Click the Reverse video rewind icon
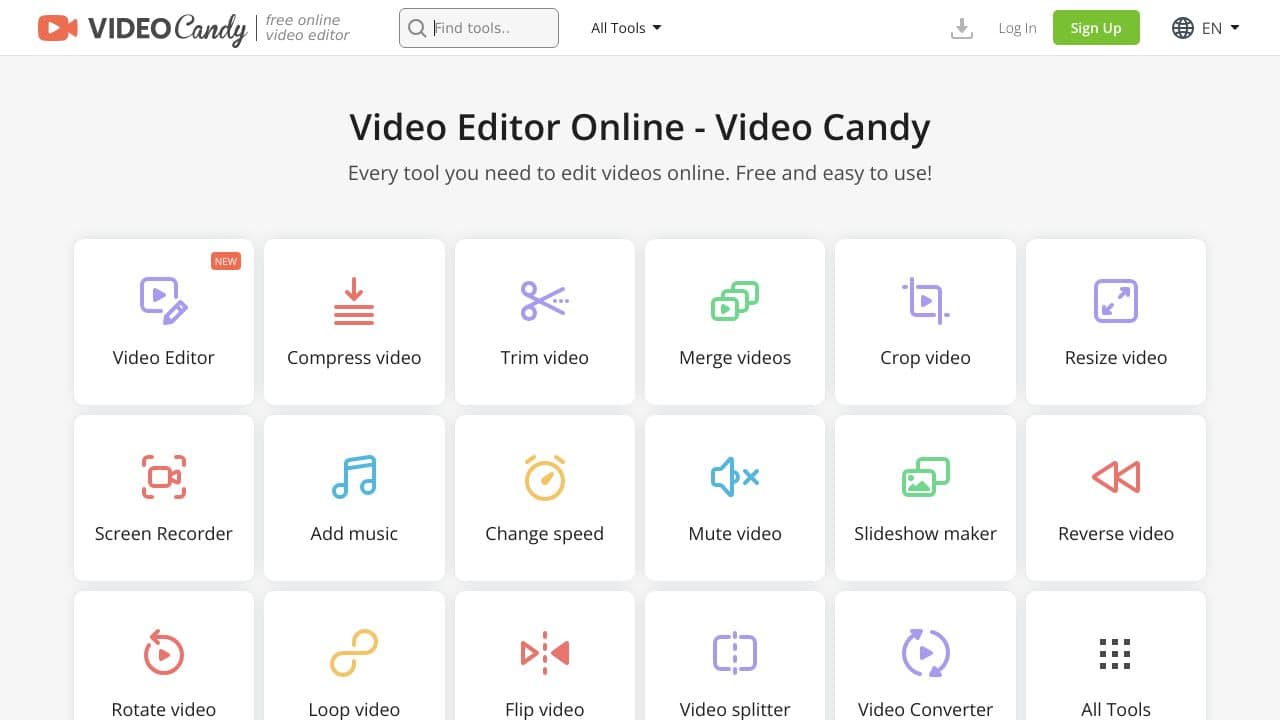This screenshot has height=720, width=1280. [x=1116, y=477]
